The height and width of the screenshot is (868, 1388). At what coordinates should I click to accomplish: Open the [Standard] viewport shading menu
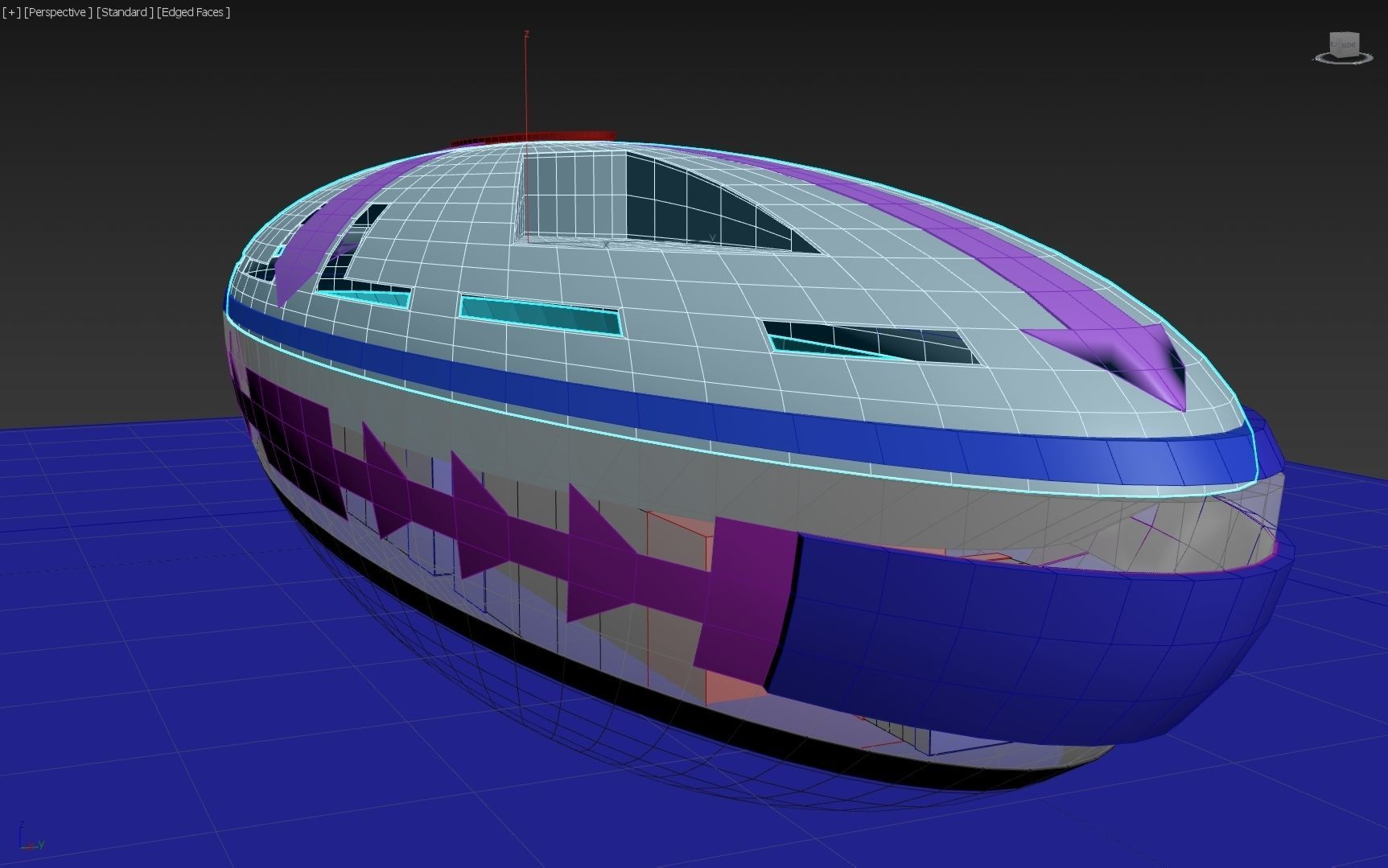[x=125, y=12]
